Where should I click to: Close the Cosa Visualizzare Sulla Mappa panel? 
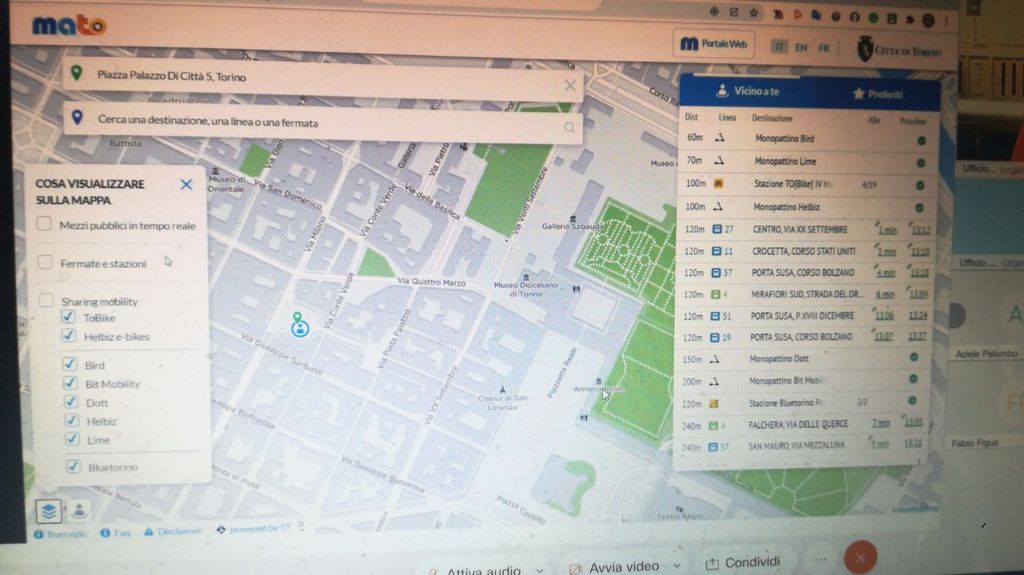coord(186,184)
